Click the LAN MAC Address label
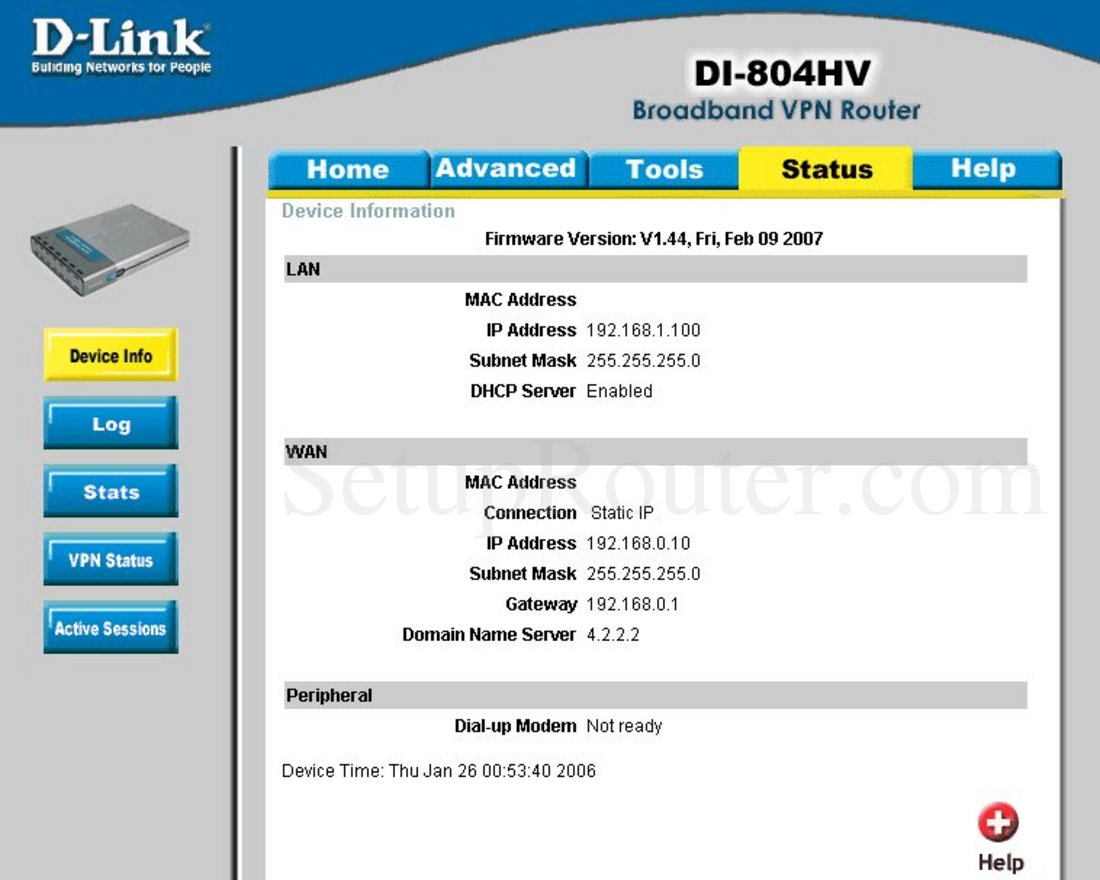Viewport: 1100px width, 880px height. (521, 300)
